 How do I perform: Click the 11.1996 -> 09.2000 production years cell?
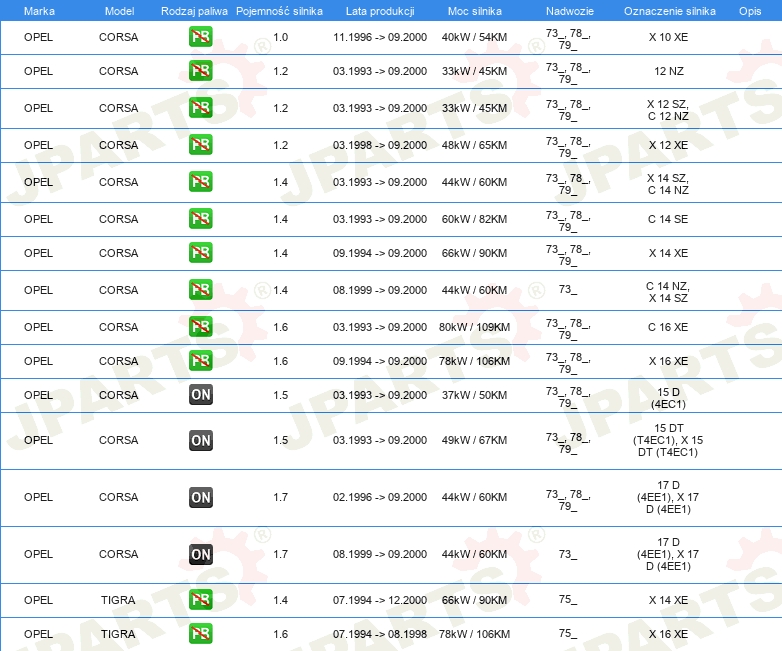point(380,37)
